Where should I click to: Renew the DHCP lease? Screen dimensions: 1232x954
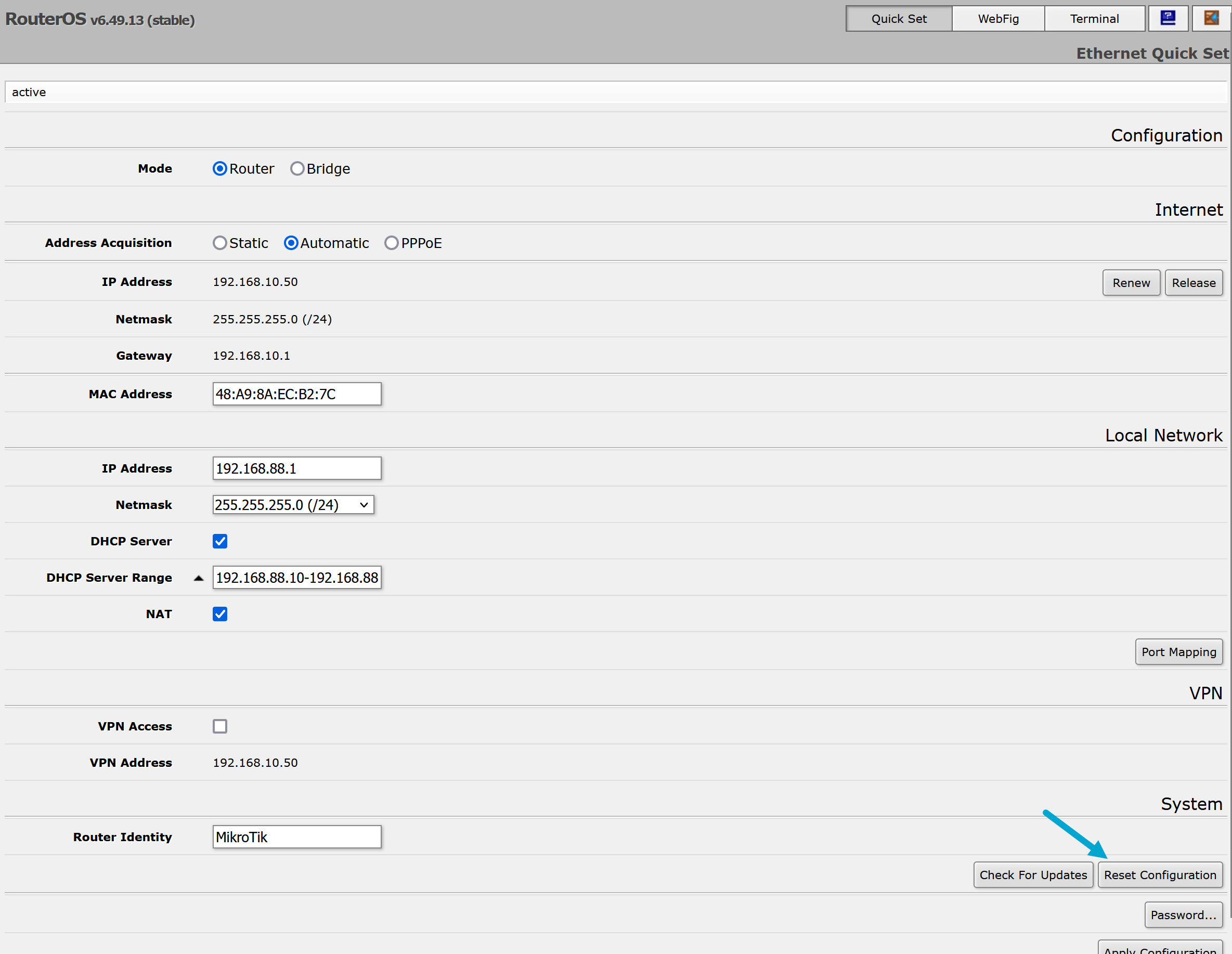point(1131,282)
